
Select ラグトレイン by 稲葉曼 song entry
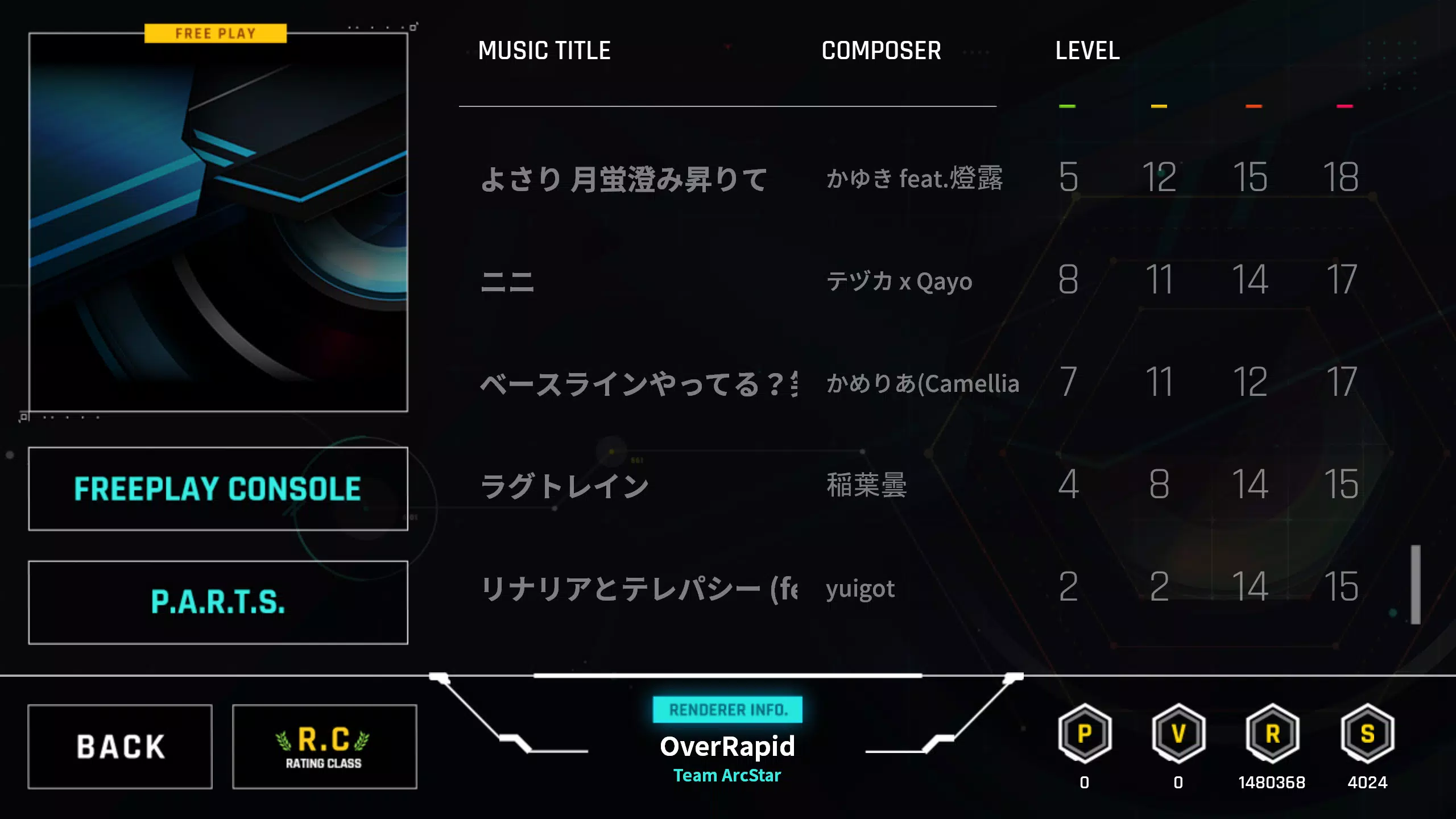(728, 485)
